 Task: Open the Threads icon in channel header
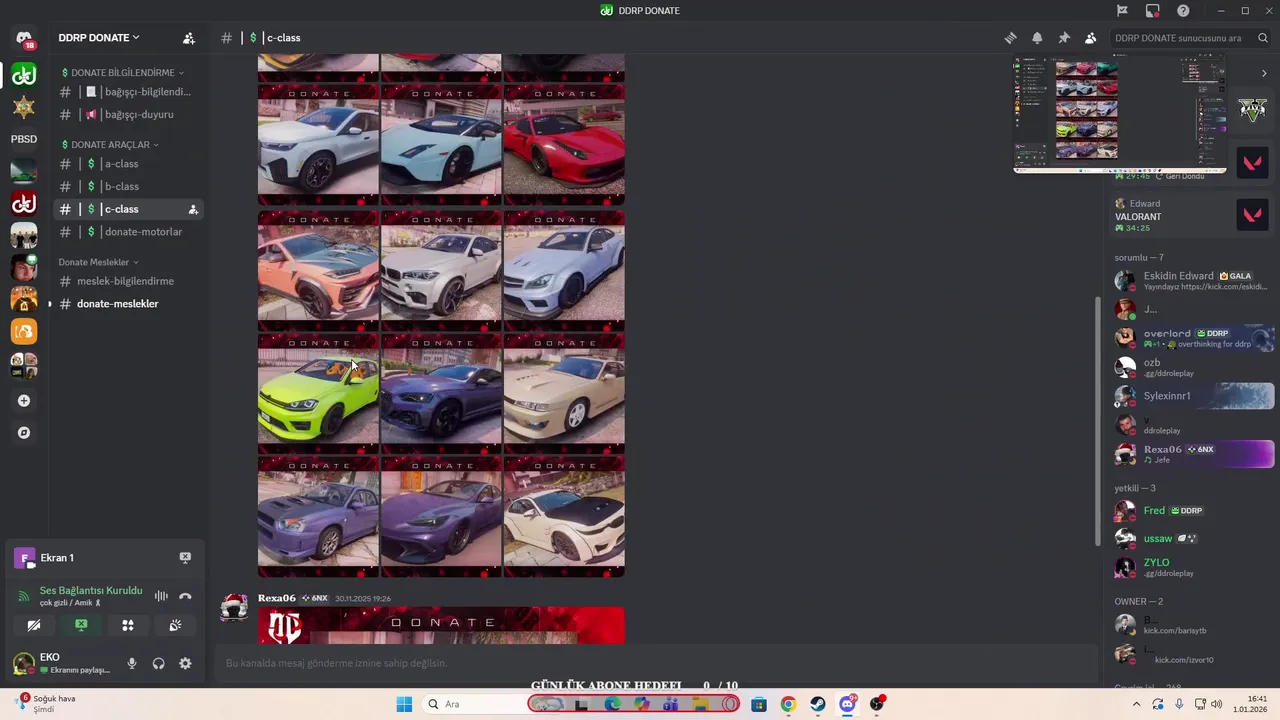pos(1010,38)
